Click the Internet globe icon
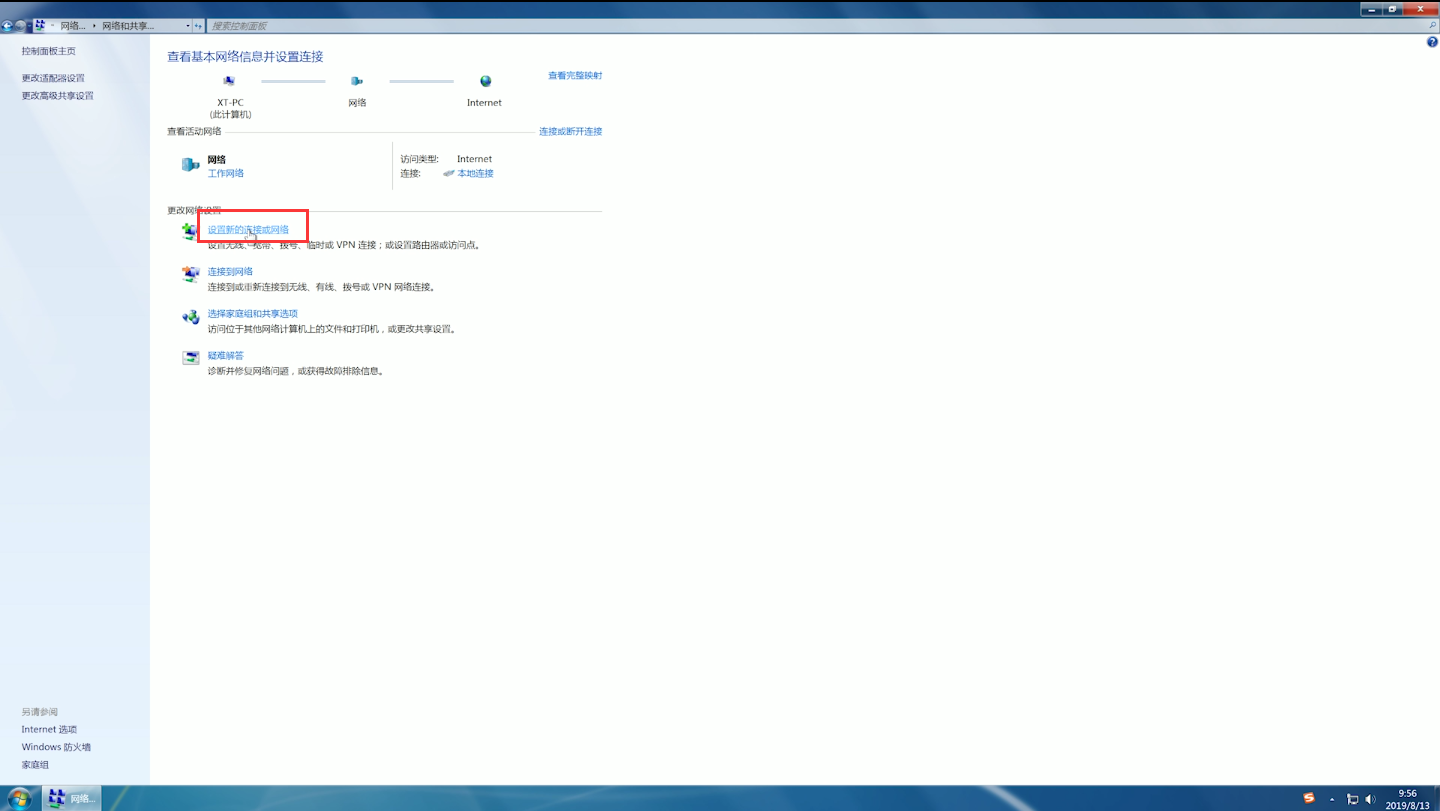The width and height of the screenshot is (1440, 811). [x=485, y=81]
